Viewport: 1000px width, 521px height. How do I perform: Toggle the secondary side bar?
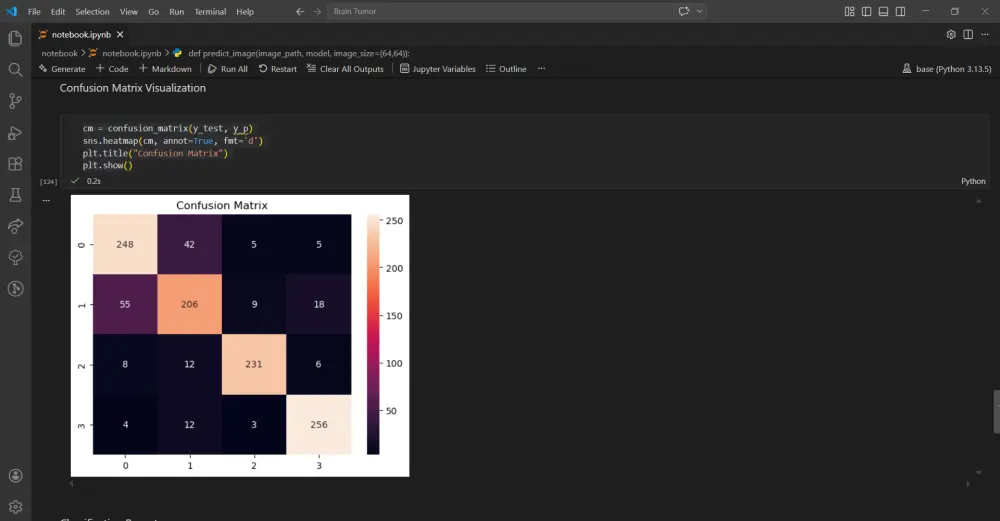[x=901, y=11]
